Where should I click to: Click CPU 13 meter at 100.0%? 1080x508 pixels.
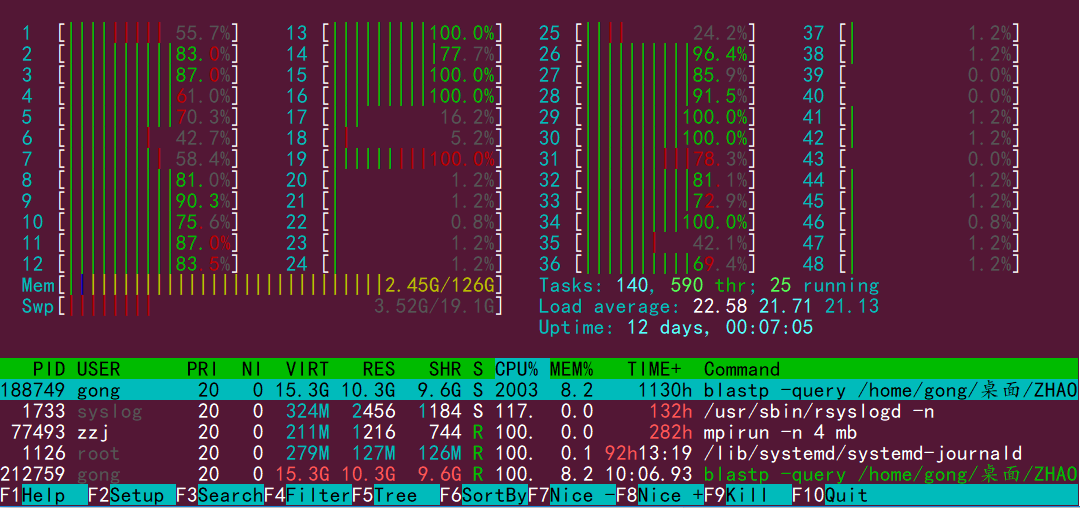click(x=393, y=32)
